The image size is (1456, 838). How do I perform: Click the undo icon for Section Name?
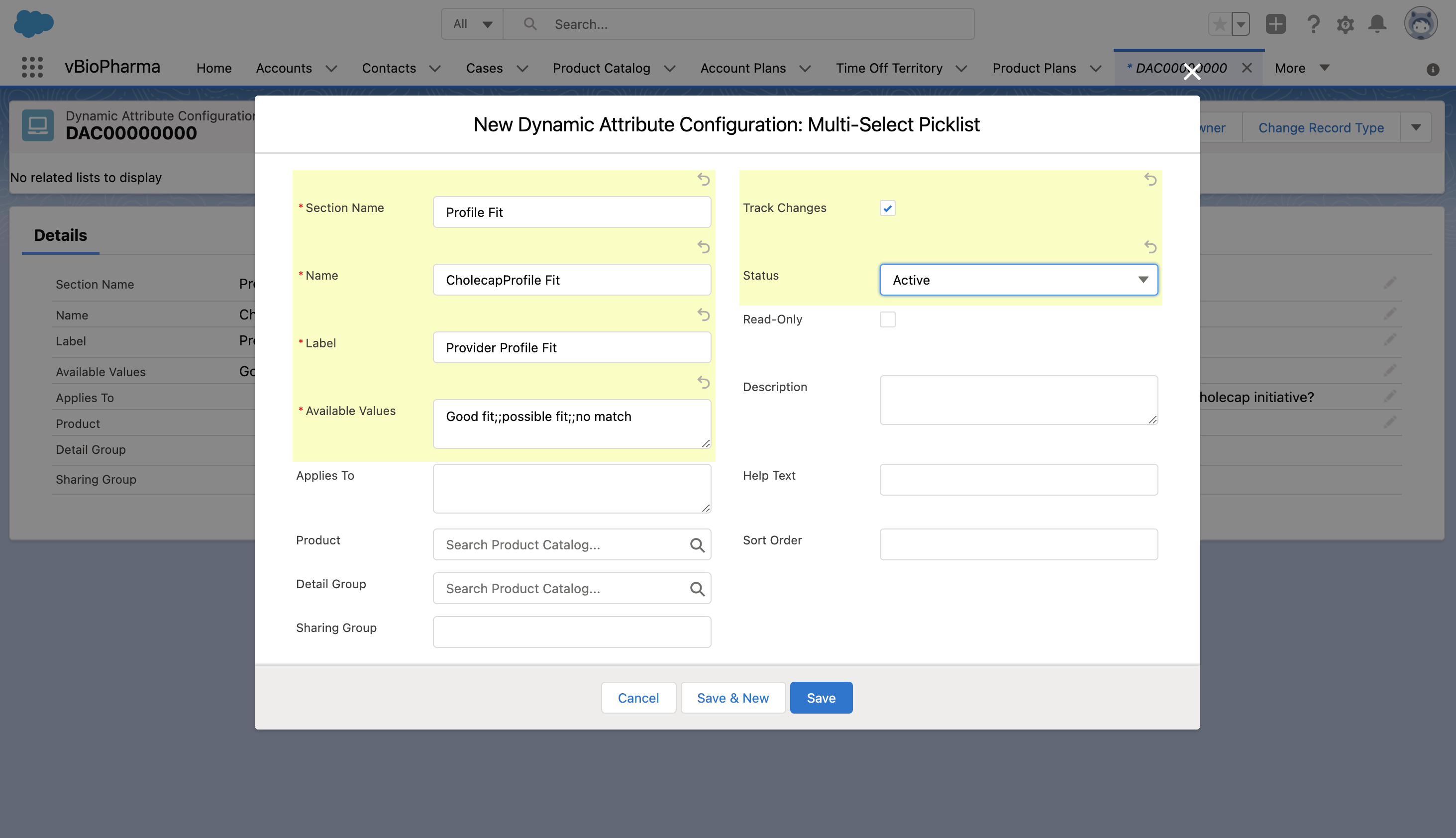tap(703, 180)
